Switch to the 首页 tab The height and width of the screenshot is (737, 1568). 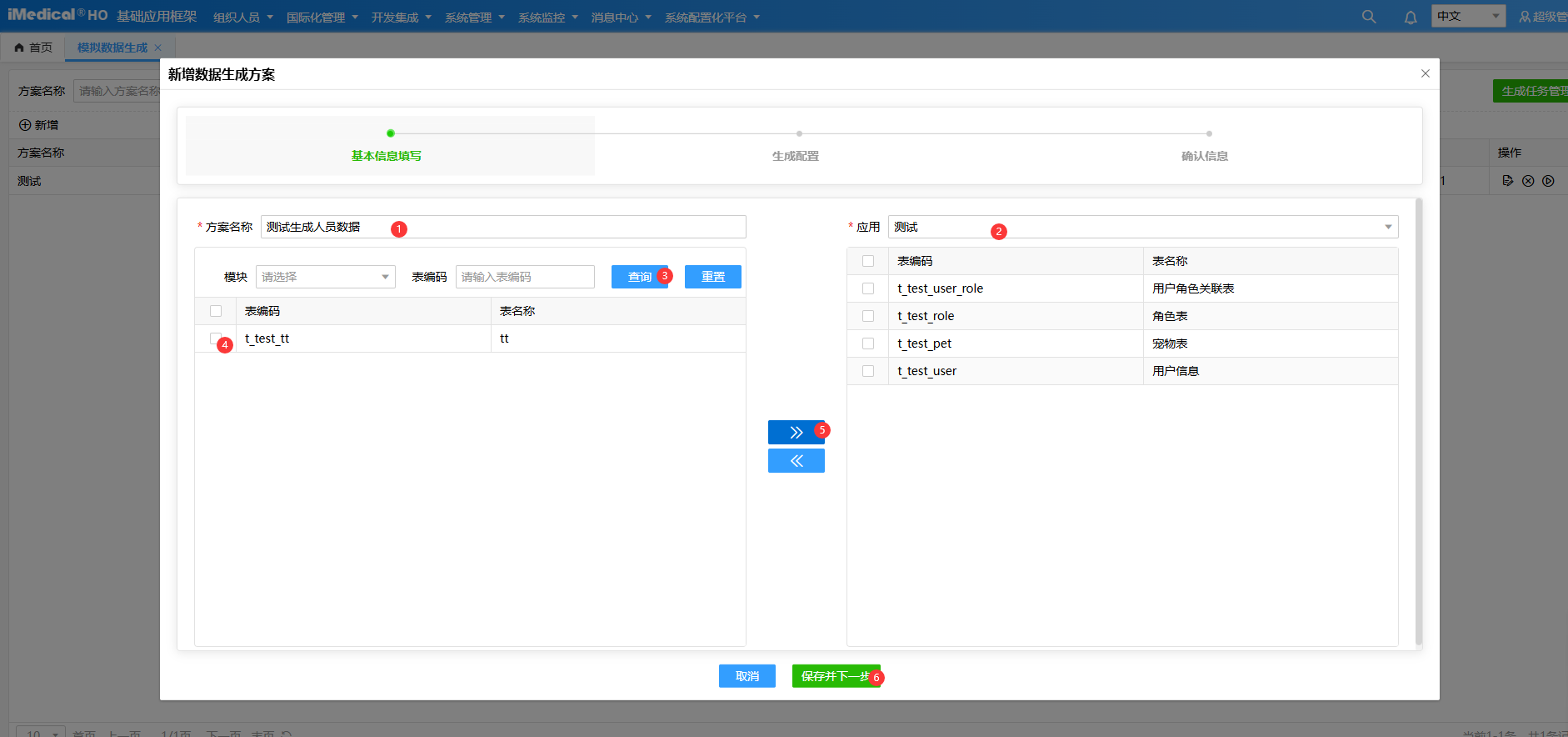(x=33, y=48)
